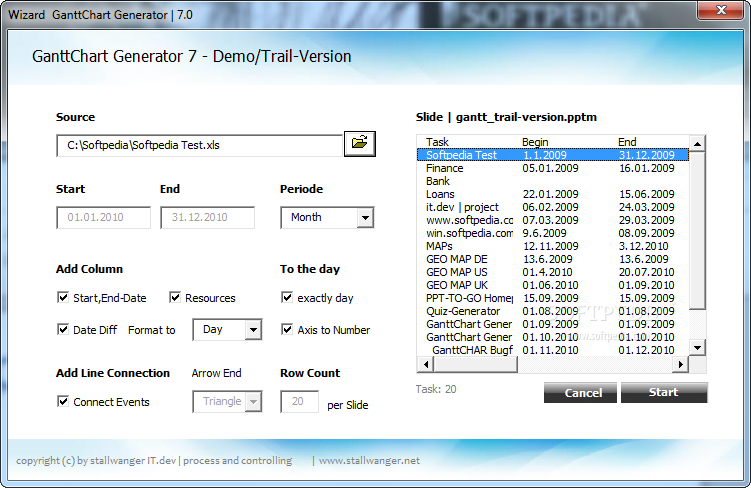Select the GEO MAP UK row
Image resolution: width=751 pixels, height=488 pixels.
[553, 285]
